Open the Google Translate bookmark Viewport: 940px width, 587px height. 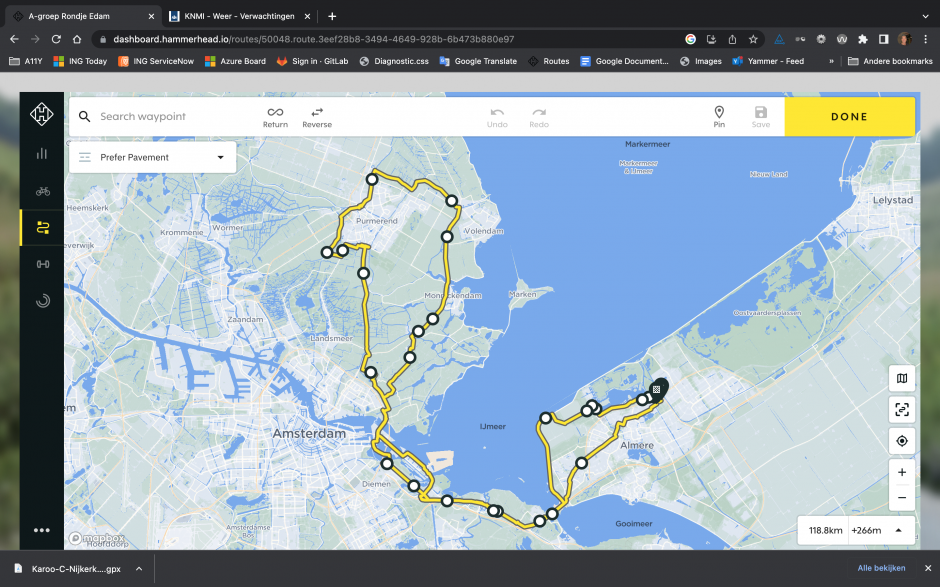[x=478, y=61]
